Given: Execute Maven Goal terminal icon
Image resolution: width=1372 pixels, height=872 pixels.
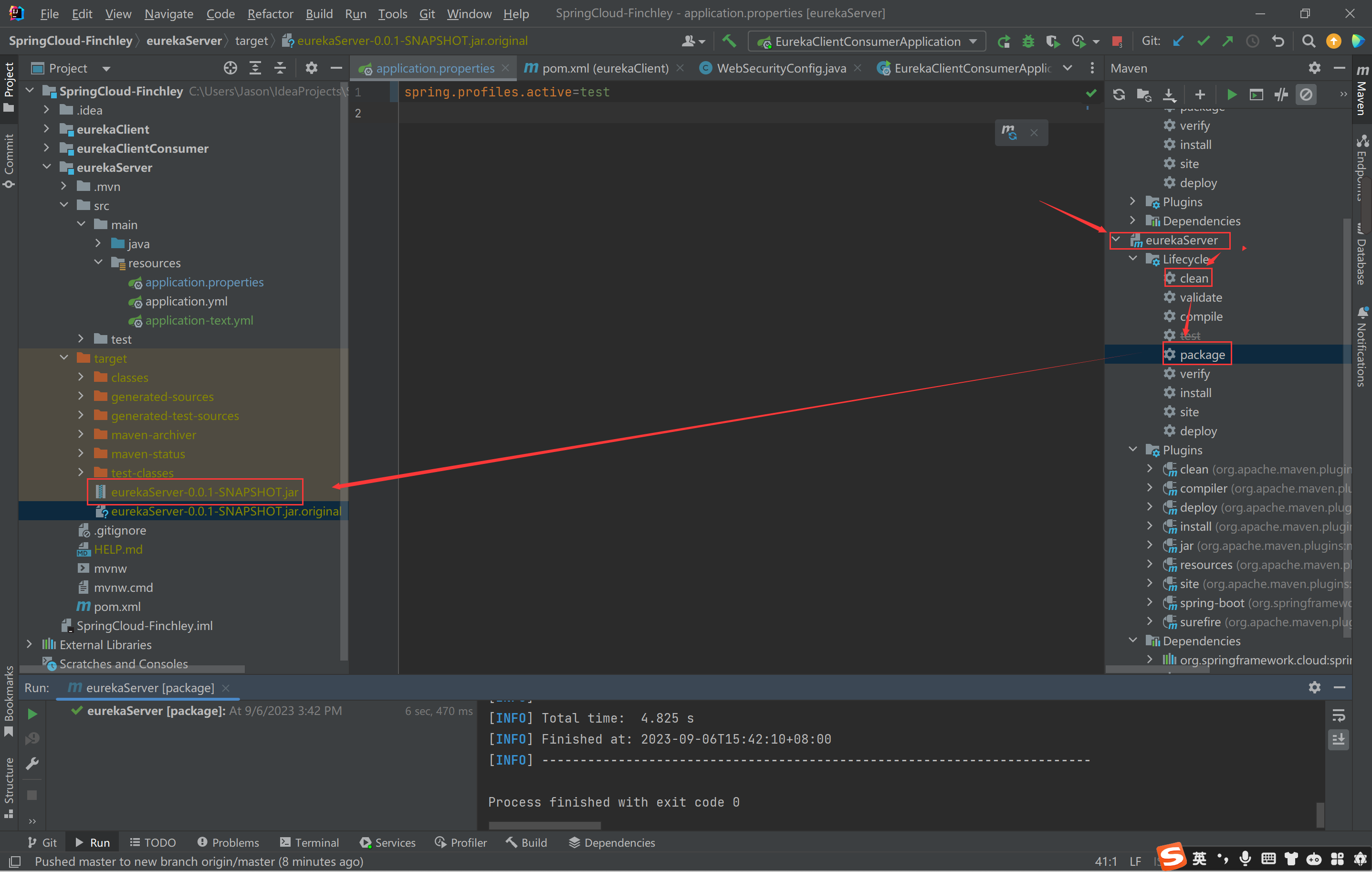Looking at the screenshot, I should [x=1257, y=95].
